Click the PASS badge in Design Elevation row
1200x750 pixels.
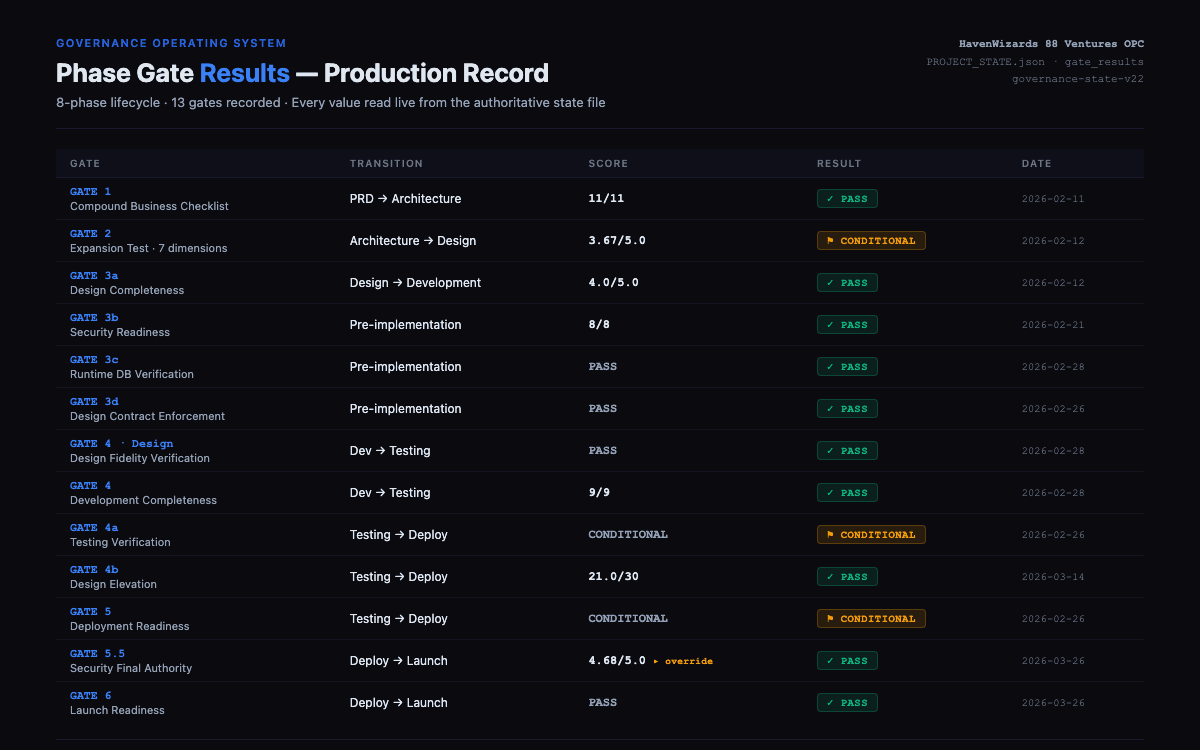847,577
